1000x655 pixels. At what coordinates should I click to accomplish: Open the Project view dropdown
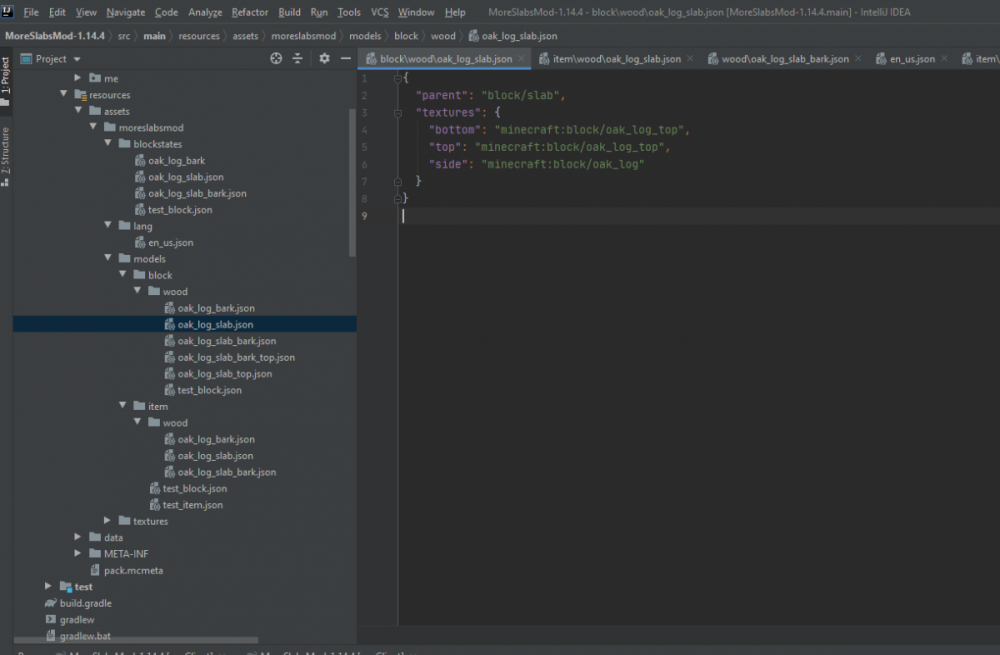[x=77, y=59]
